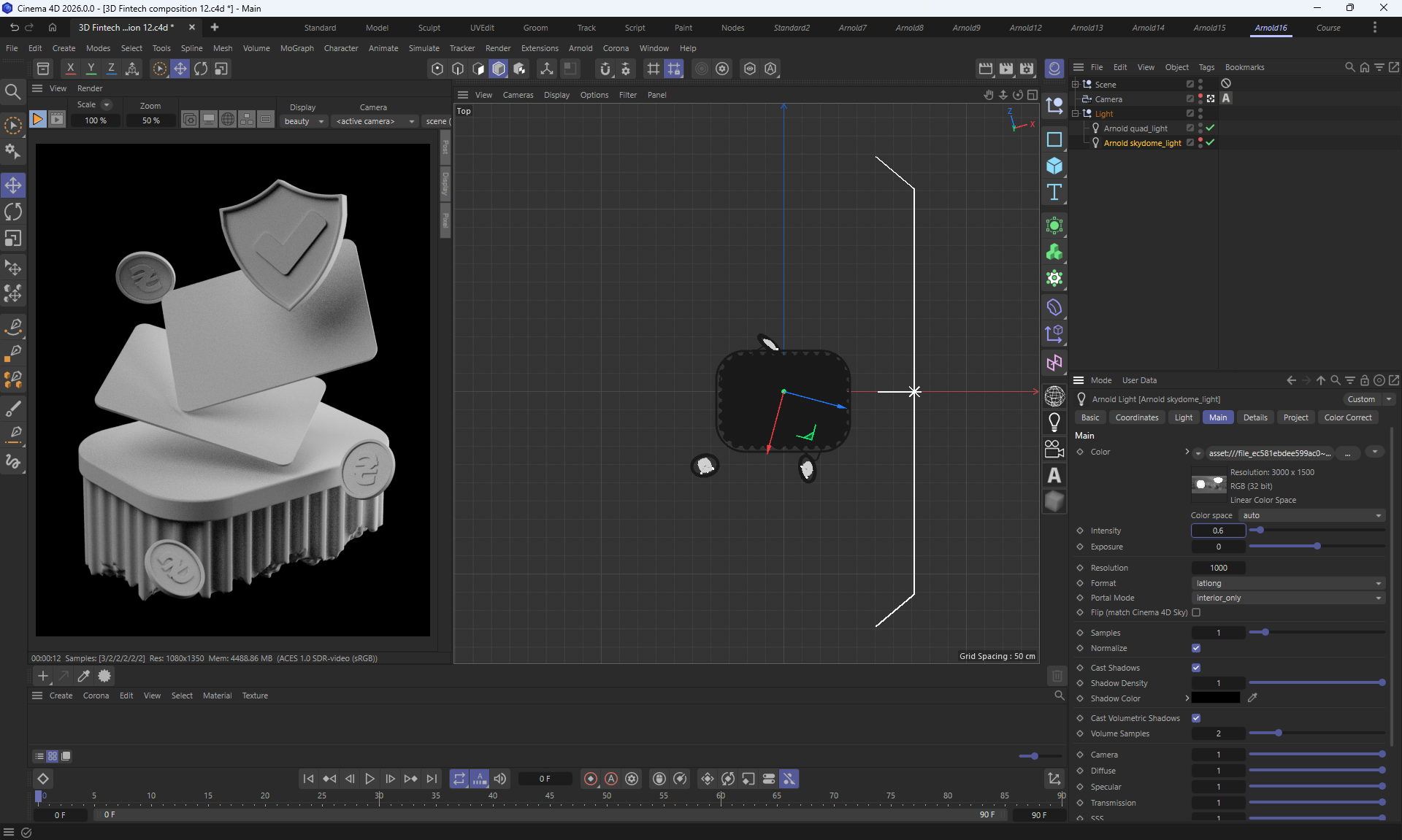Image resolution: width=1402 pixels, height=840 pixels.
Task: Switch to the Color Correct tab
Action: [x=1347, y=417]
